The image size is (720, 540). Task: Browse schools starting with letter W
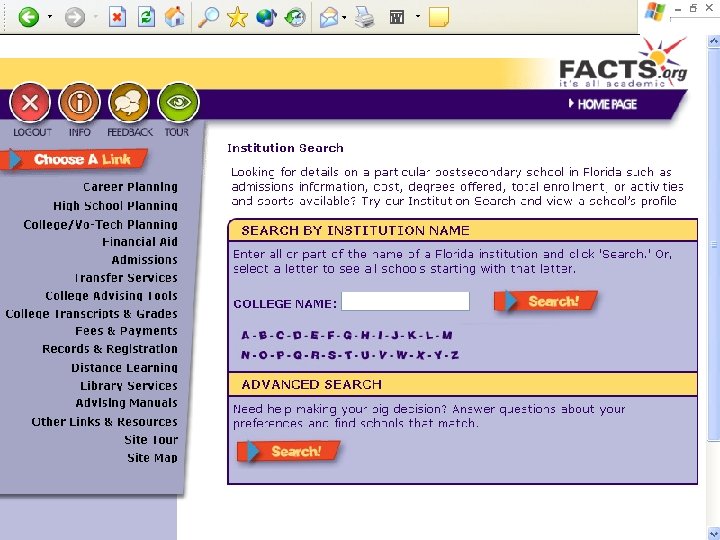point(402,355)
